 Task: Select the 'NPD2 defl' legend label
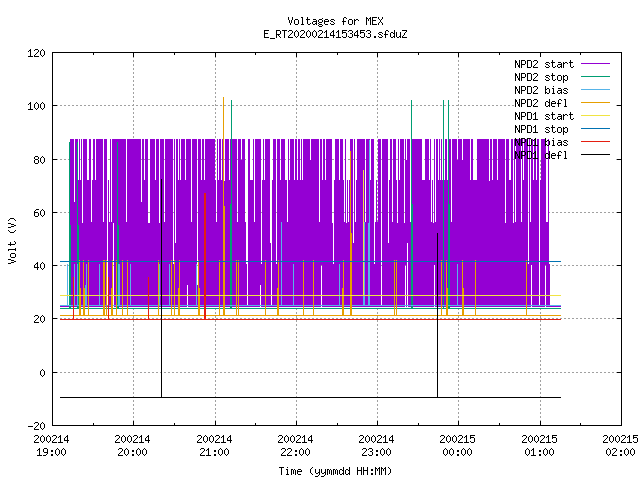[541, 103]
